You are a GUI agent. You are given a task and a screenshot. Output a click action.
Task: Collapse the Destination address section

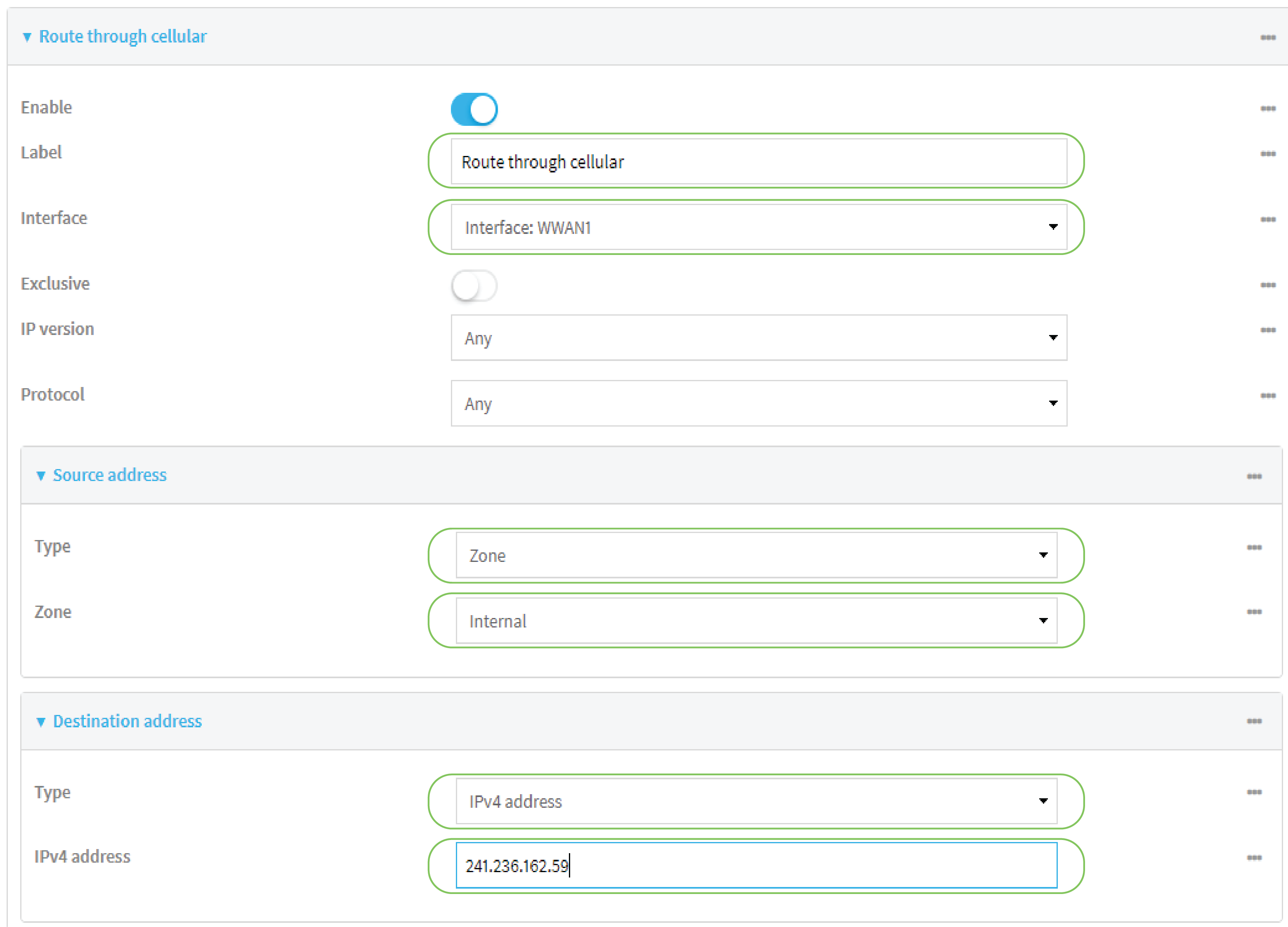click(40, 722)
